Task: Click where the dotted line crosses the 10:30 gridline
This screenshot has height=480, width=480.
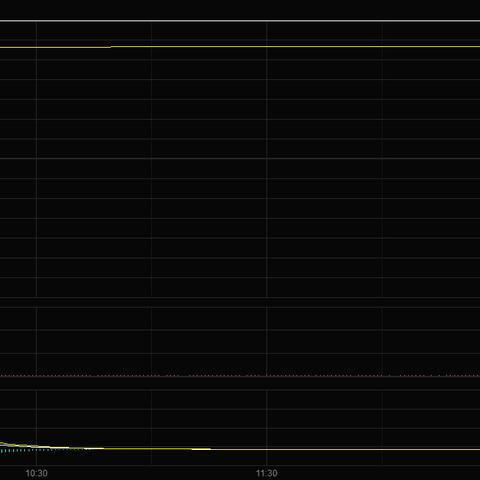Action: (x=36, y=376)
